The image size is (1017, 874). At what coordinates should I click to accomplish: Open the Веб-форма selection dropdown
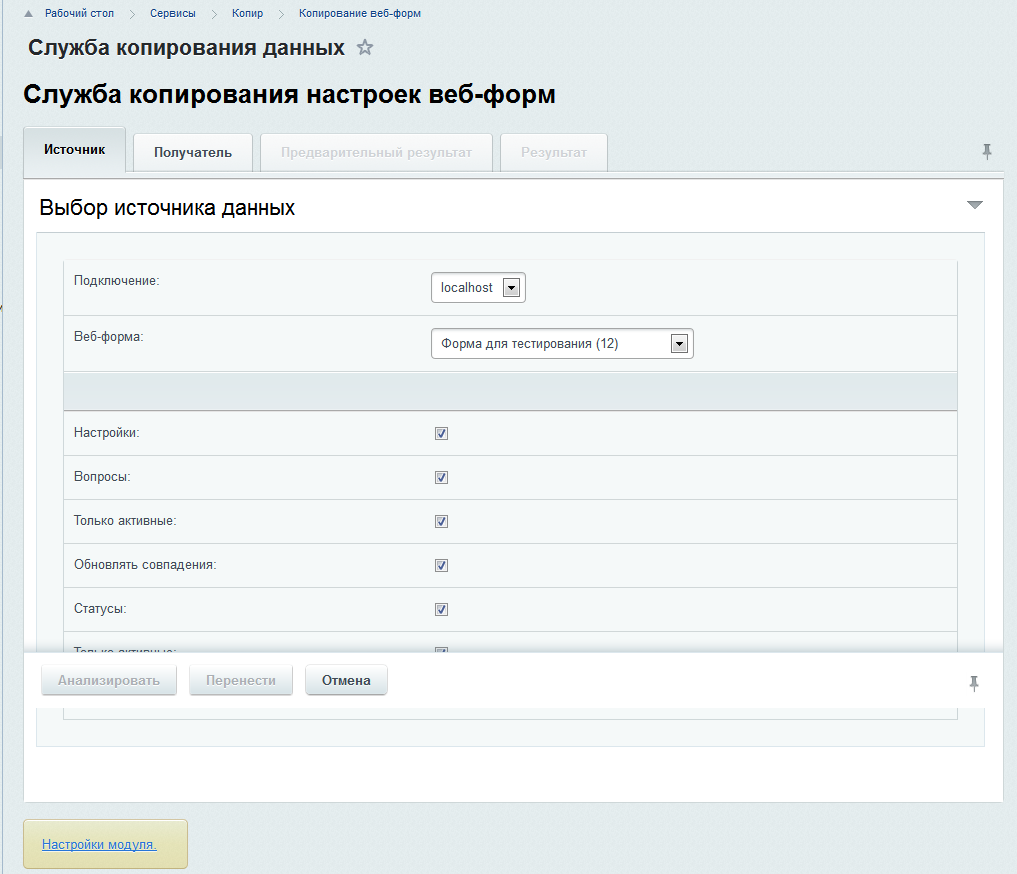point(679,344)
